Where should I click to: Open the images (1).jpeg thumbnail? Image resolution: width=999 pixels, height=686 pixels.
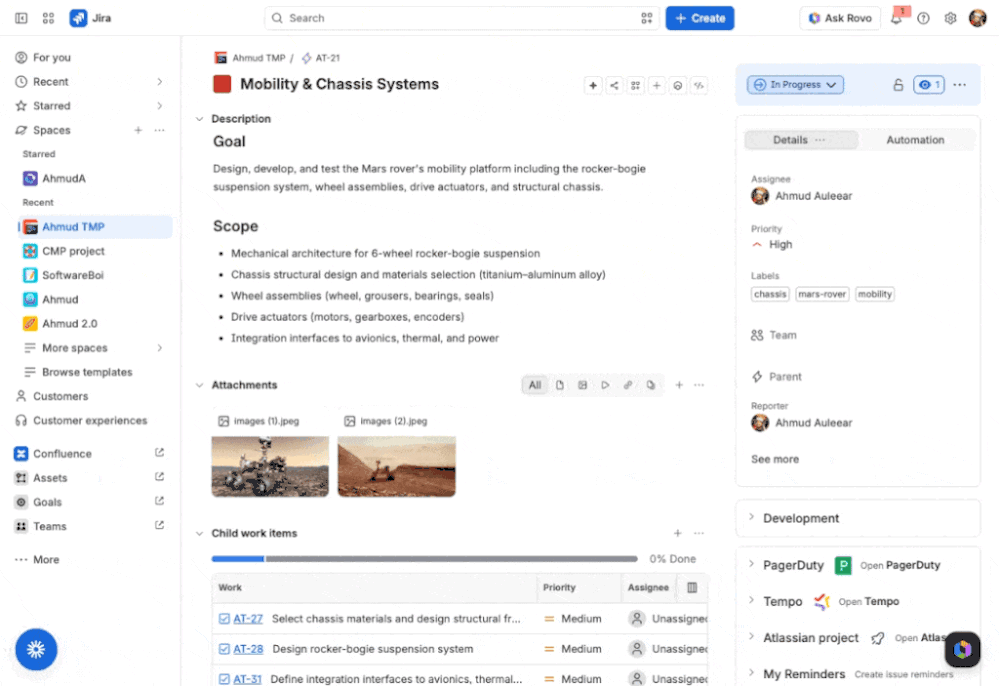click(x=270, y=466)
